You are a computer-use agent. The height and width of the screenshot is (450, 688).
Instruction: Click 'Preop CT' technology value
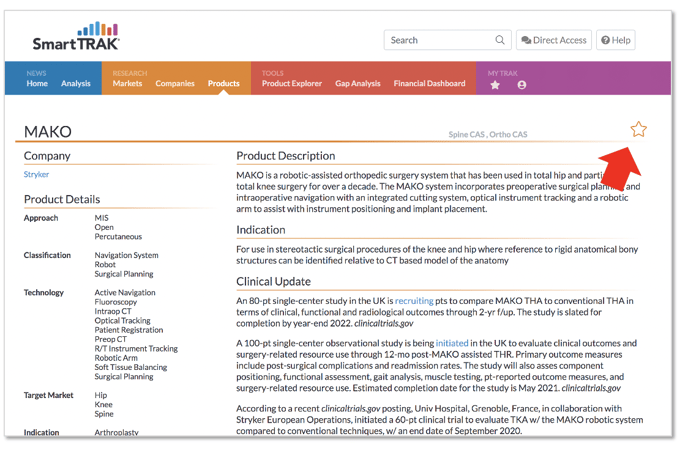coord(111,339)
